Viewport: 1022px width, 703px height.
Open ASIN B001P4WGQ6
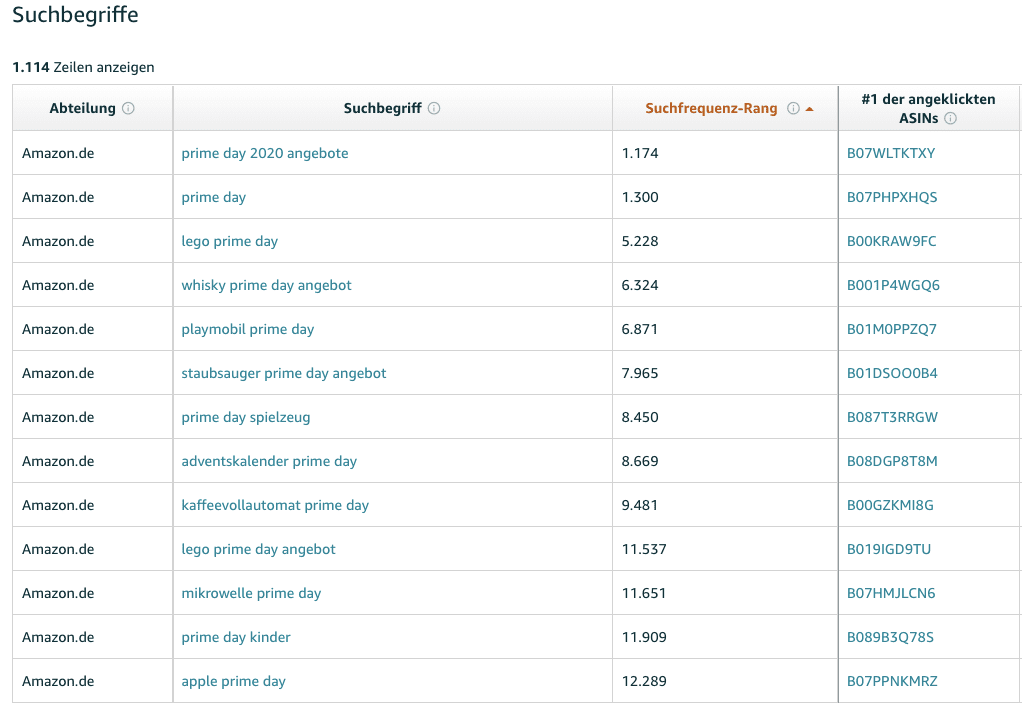click(893, 285)
